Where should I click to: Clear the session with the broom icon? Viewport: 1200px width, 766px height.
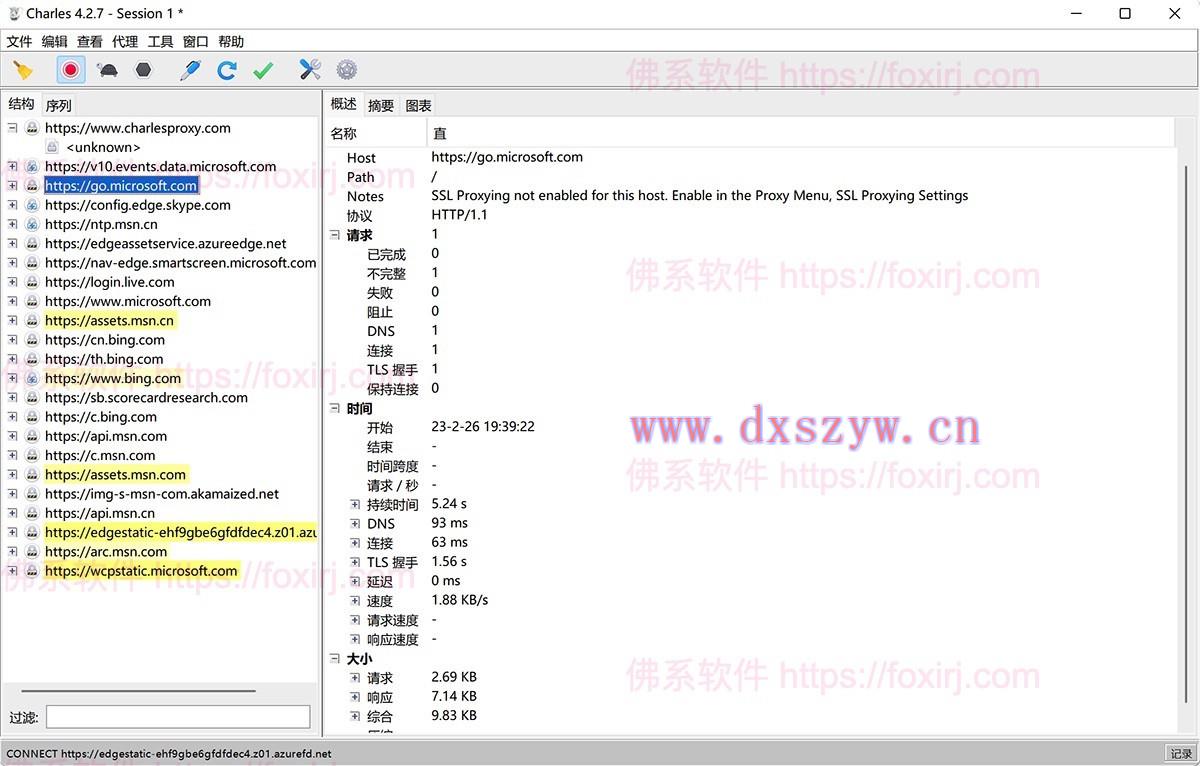click(x=23, y=70)
